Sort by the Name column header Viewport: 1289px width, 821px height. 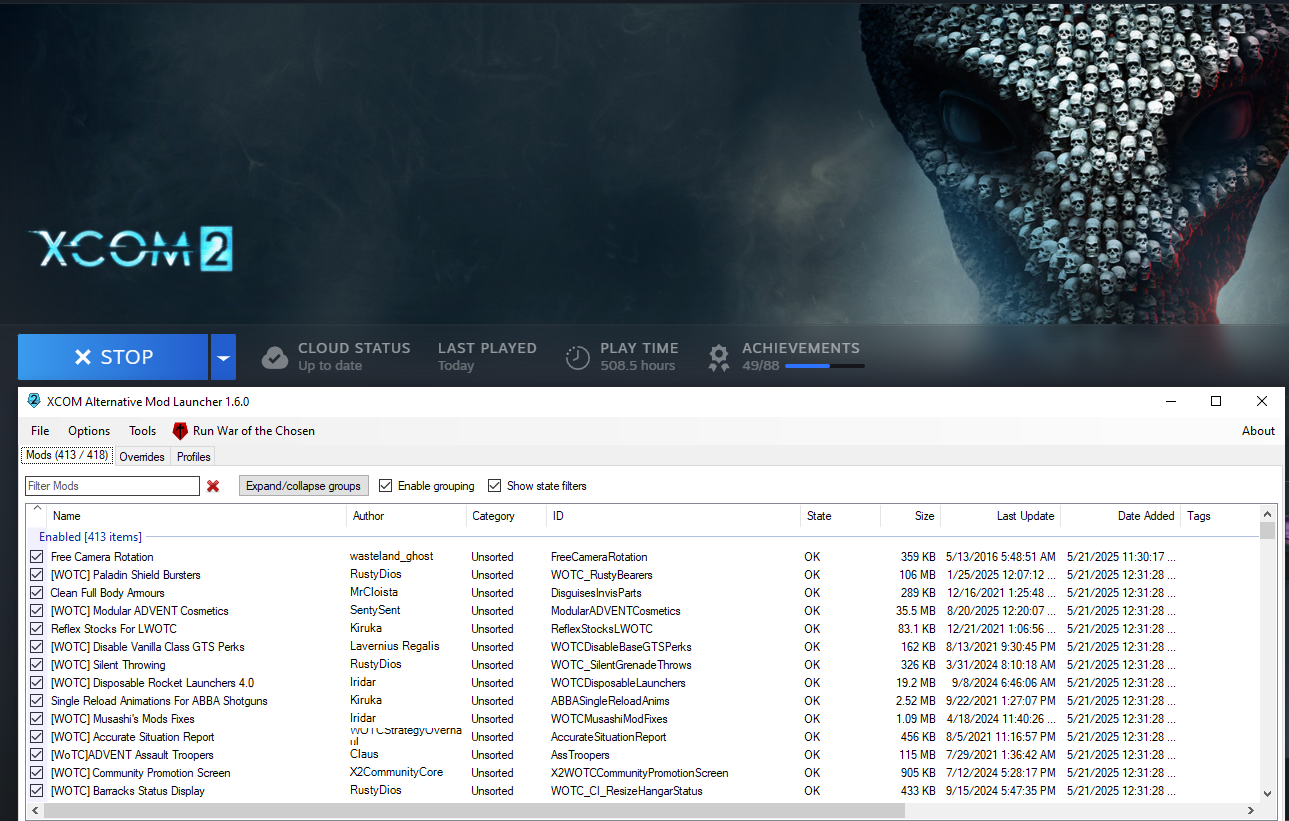pyautogui.click(x=196, y=516)
